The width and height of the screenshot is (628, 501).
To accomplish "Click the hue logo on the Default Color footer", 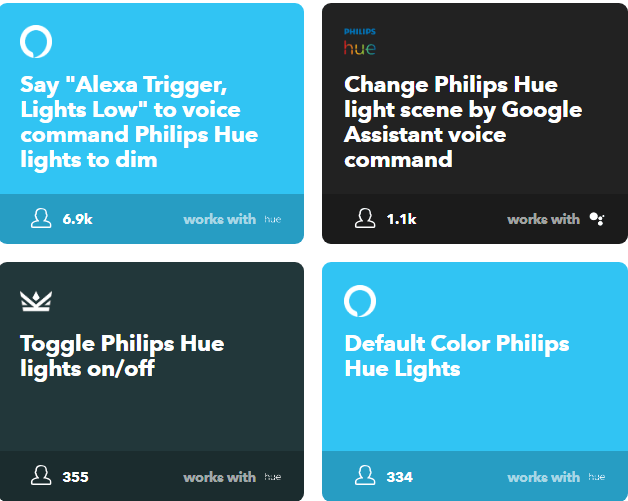I will [597, 477].
